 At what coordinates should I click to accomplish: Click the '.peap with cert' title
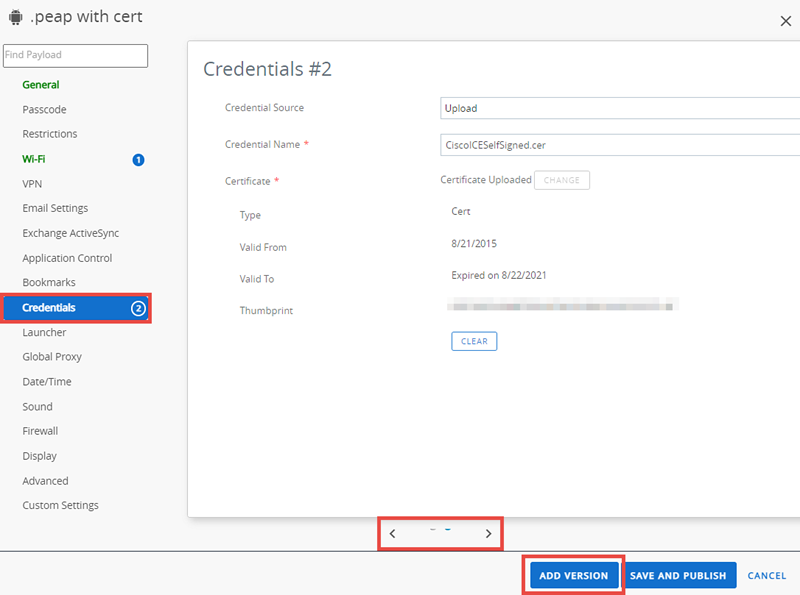pyautogui.click(x=86, y=17)
